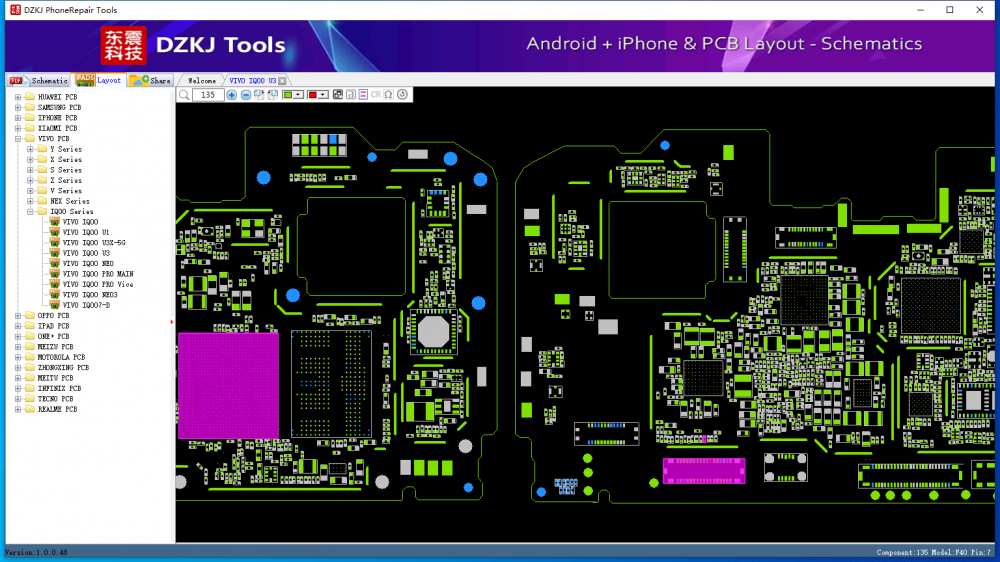Select the TECNO PCB folder
This screenshot has height=562, width=1000.
(55, 399)
